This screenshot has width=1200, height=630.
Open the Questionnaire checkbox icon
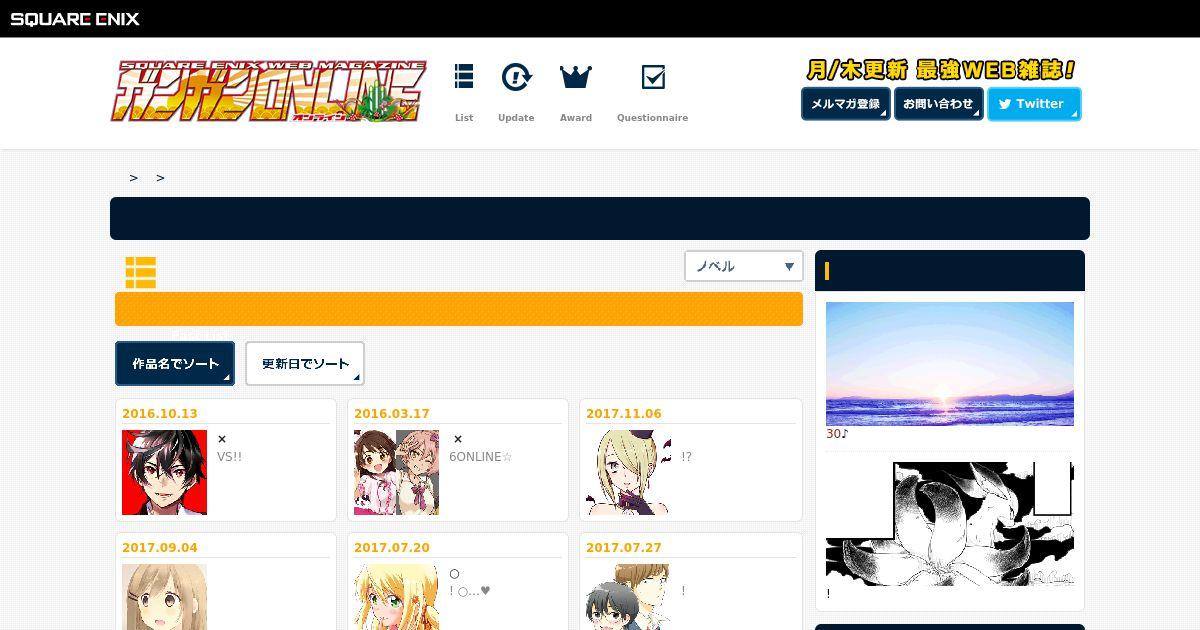[x=653, y=77]
